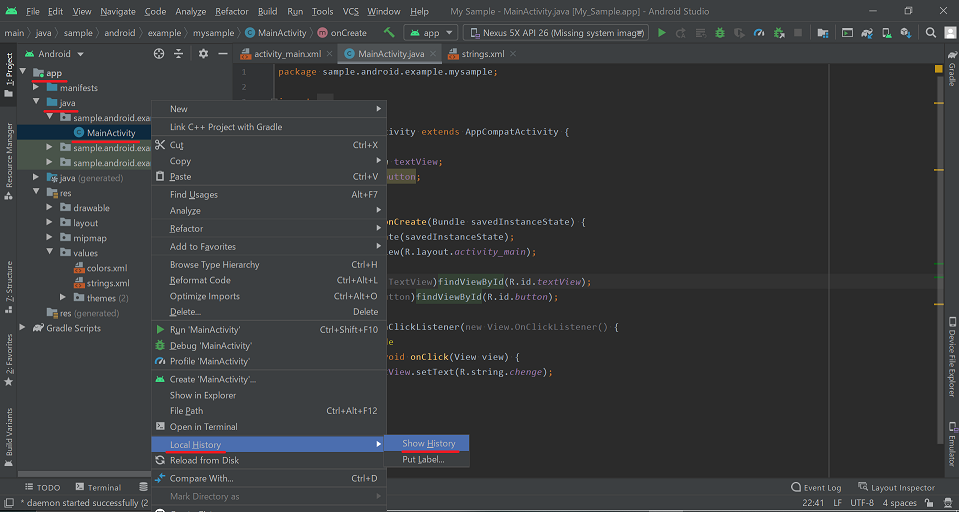
Task: Expand the drawable folder
Action: 50,208
